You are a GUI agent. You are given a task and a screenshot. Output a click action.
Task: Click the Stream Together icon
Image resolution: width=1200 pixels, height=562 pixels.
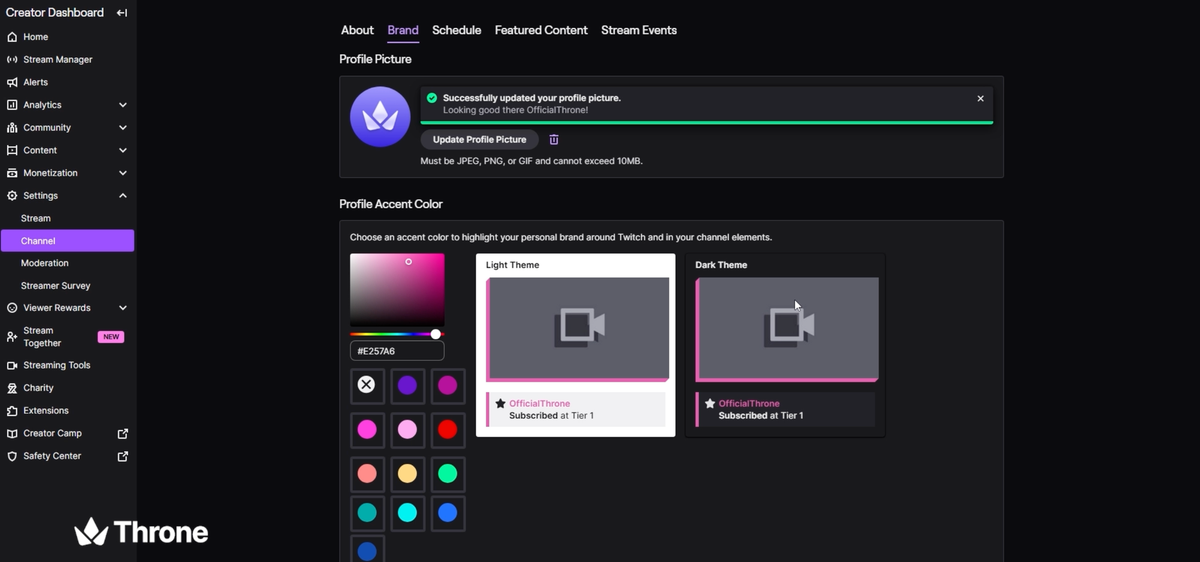pyautogui.click(x=12, y=337)
